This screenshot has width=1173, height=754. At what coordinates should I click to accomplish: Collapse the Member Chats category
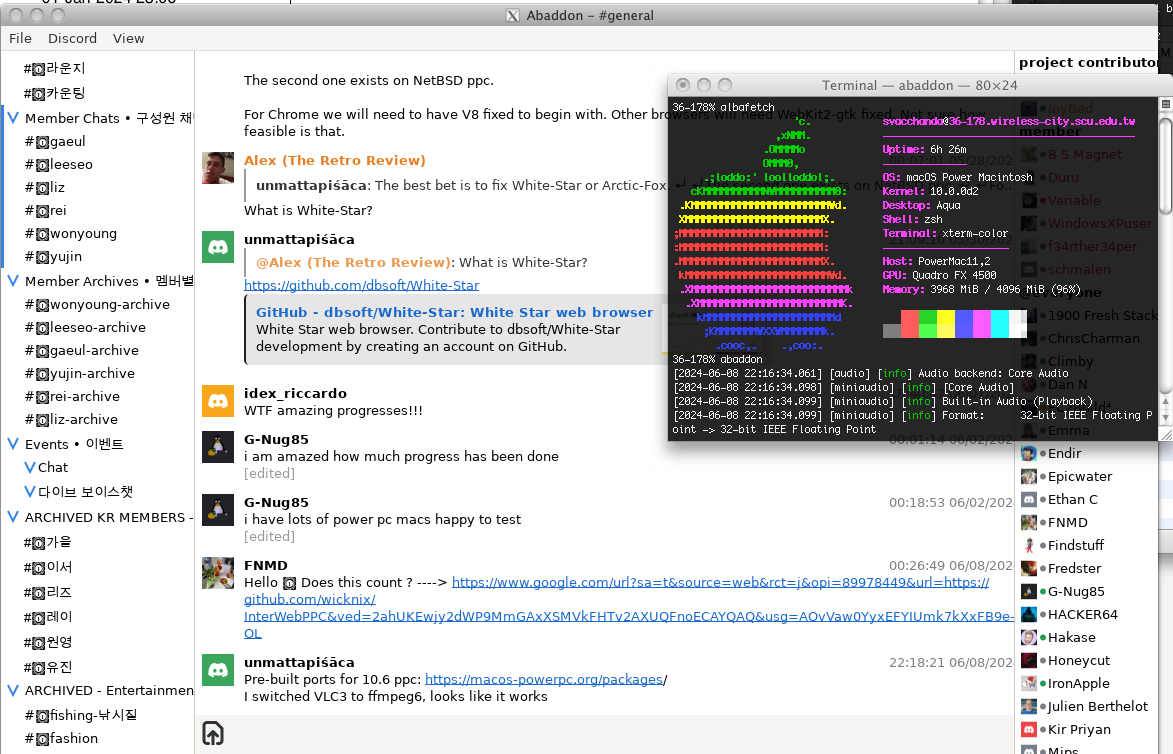coord(13,117)
